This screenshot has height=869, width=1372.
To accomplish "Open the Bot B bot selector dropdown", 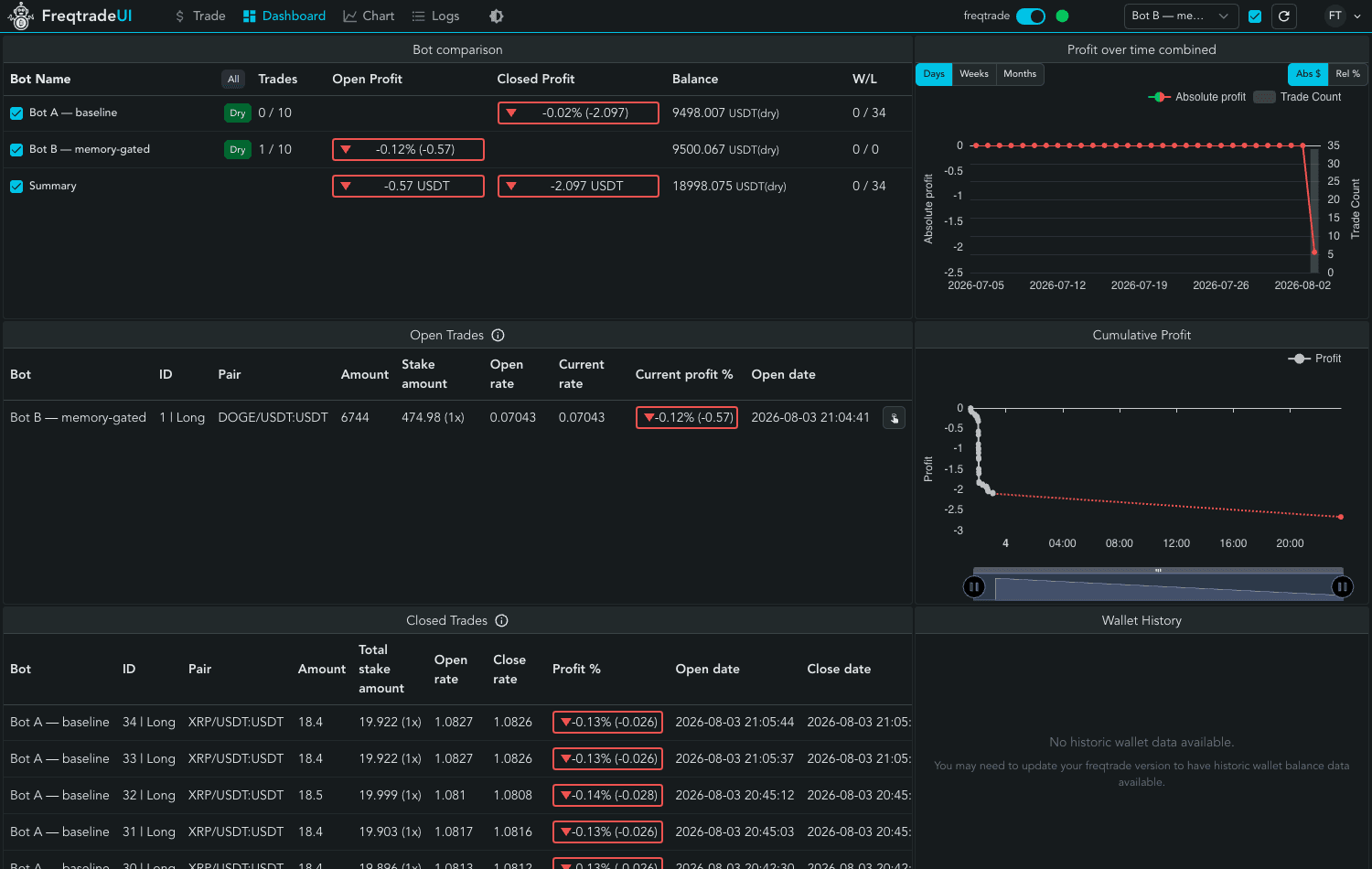I will pos(1181,16).
